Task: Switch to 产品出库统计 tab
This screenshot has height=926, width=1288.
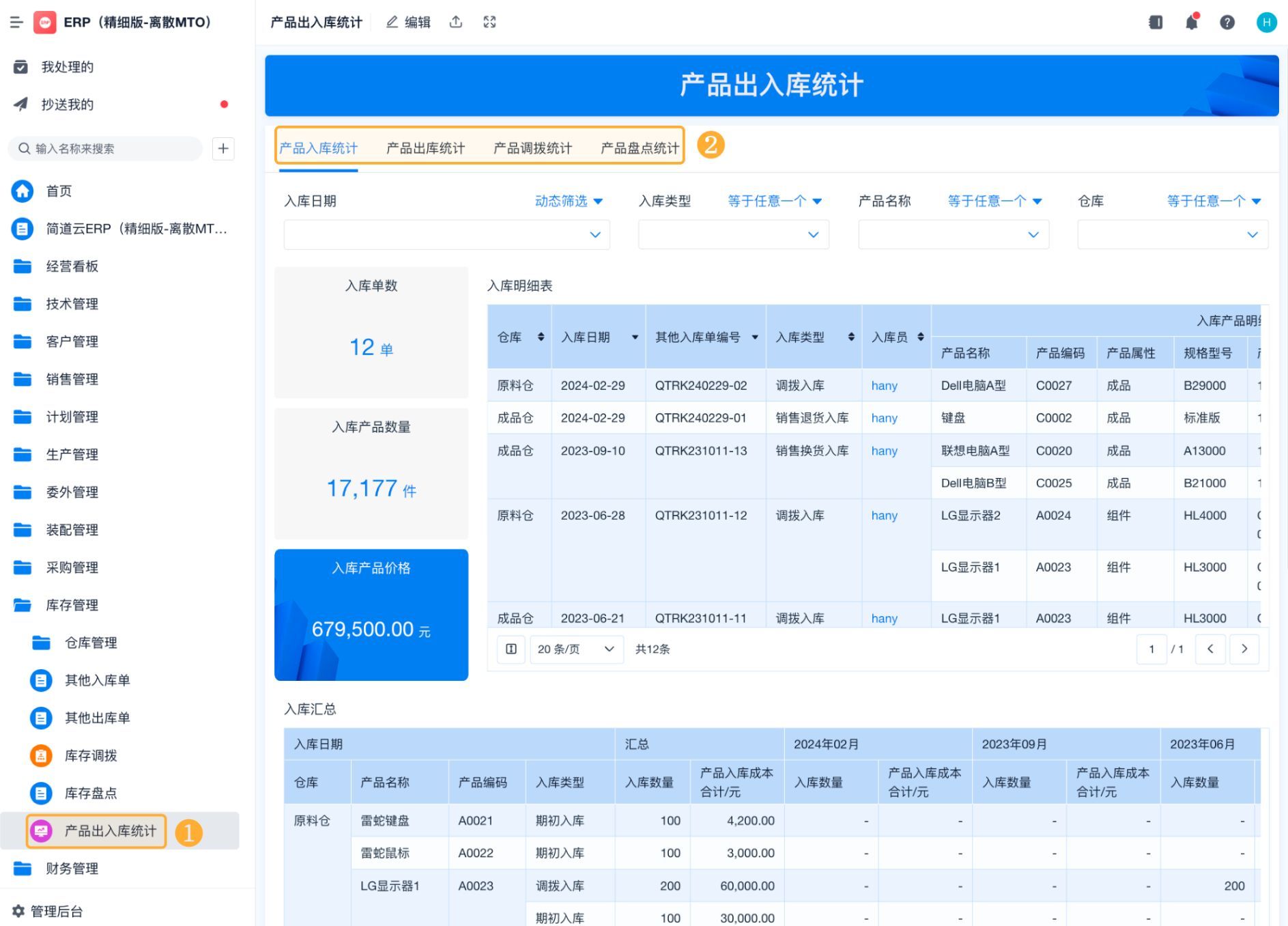Action: click(425, 148)
